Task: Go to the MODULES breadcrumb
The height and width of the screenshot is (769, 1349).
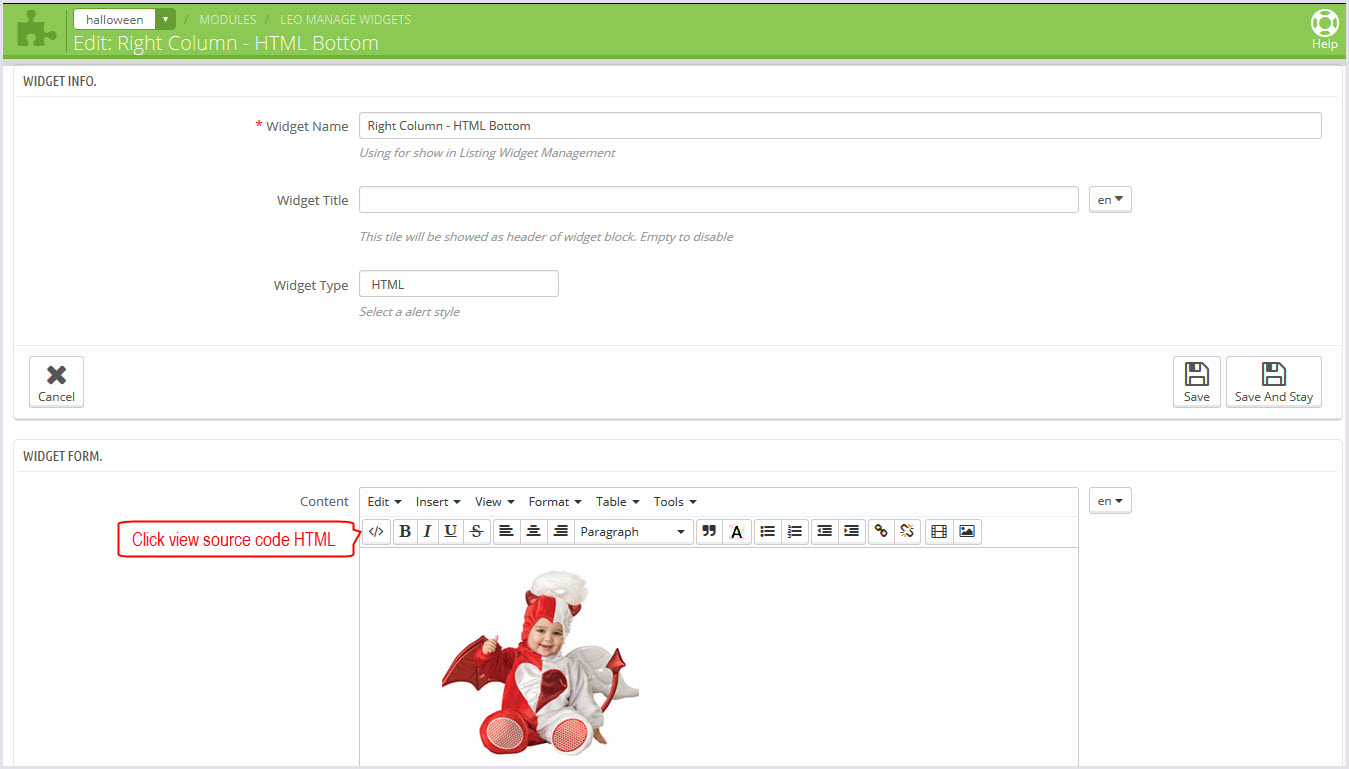Action: pos(228,19)
